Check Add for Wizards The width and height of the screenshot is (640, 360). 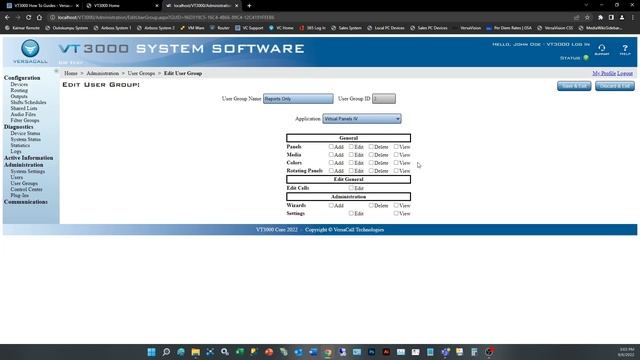click(x=331, y=205)
